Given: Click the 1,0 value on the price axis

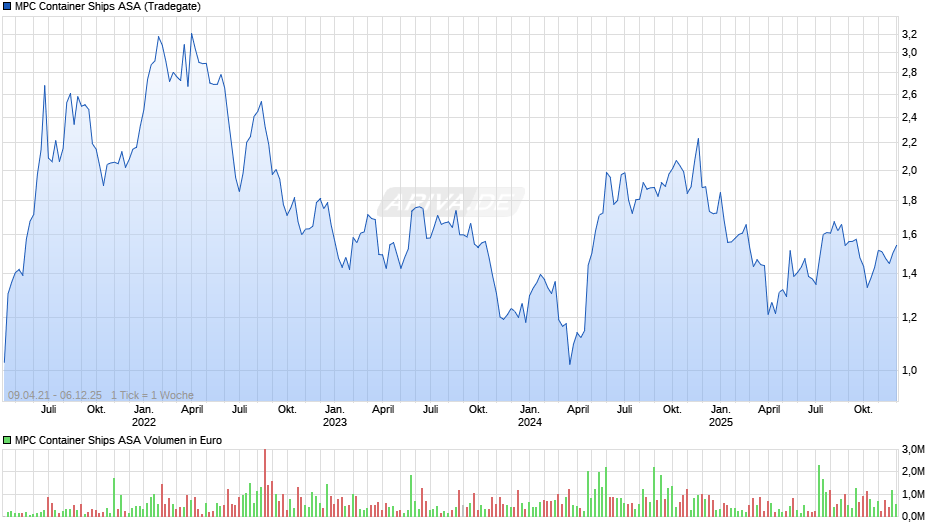Looking at the screenshot, I should coord(909,370).
